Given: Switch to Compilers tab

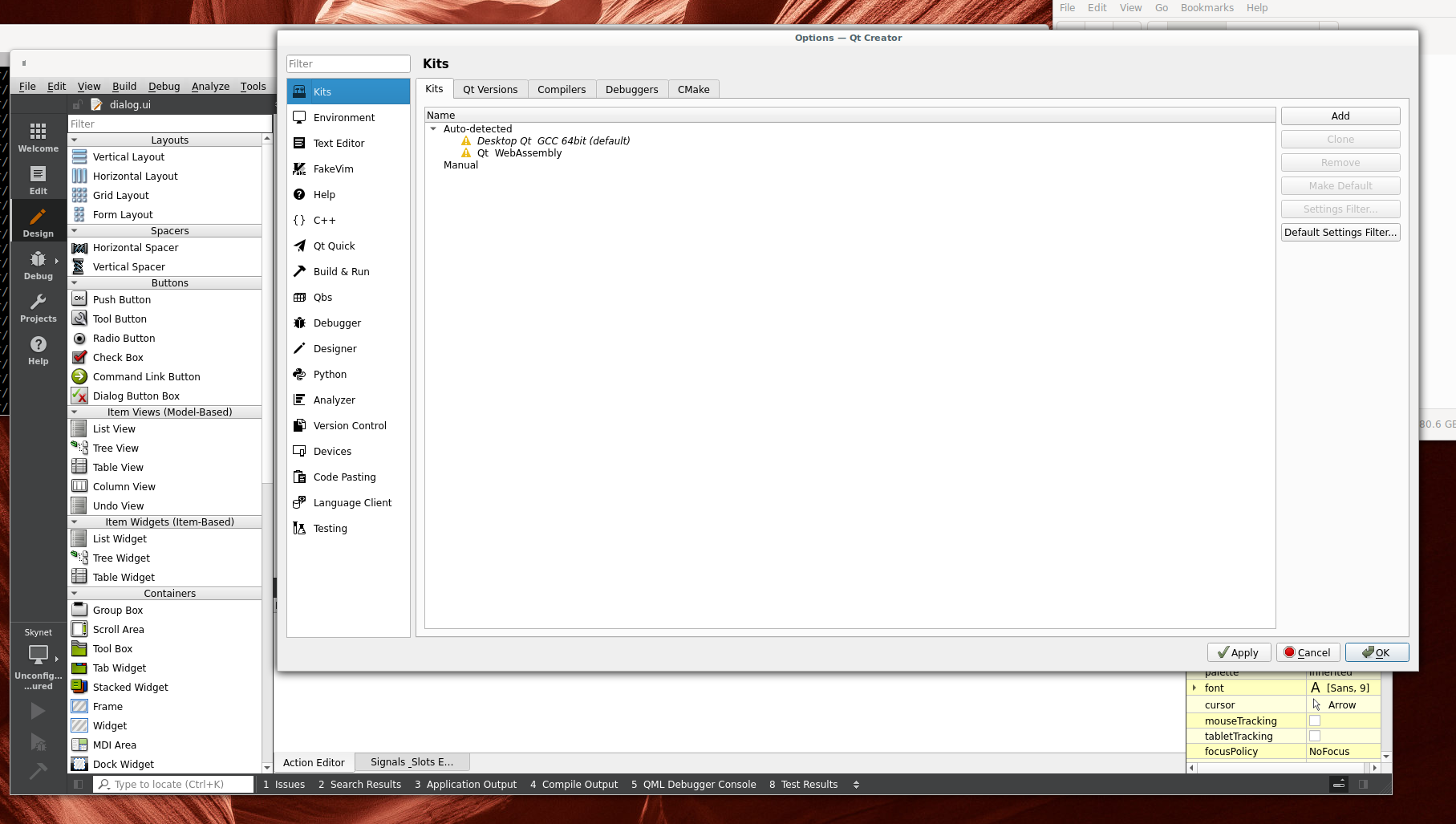Looking at the screenshot, I should pyautogui.click(x=562, y=89).
